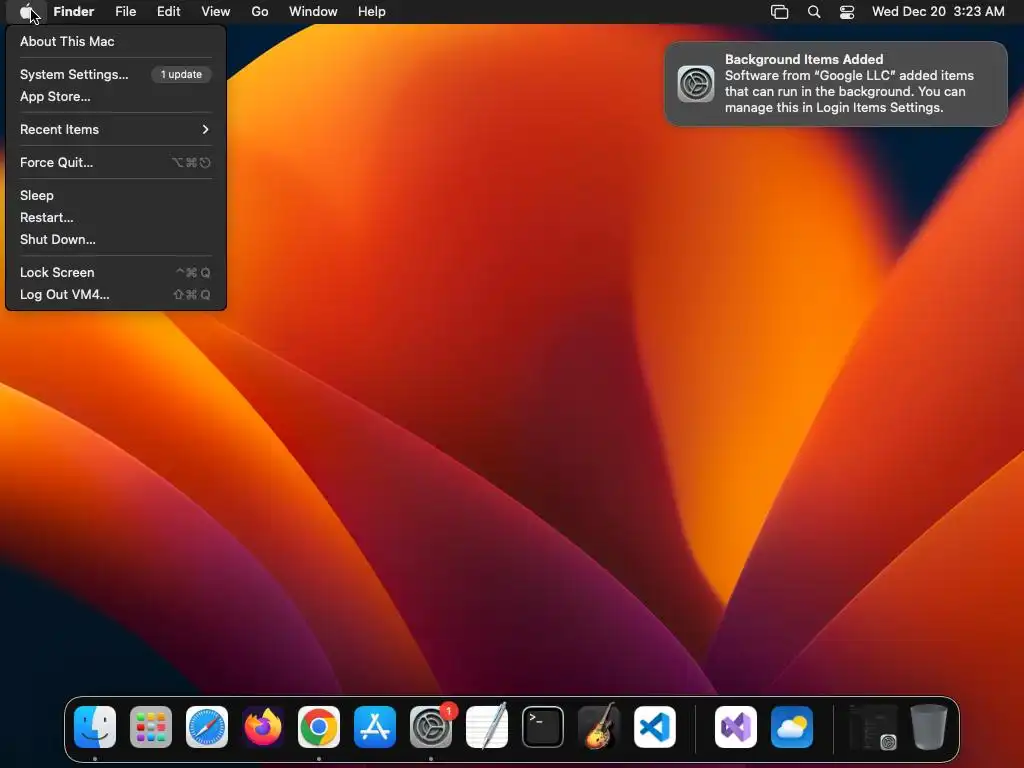This screenshot has height=768, width=1024.
Task: Open the recent document stack in Dock
Action: 872,727
